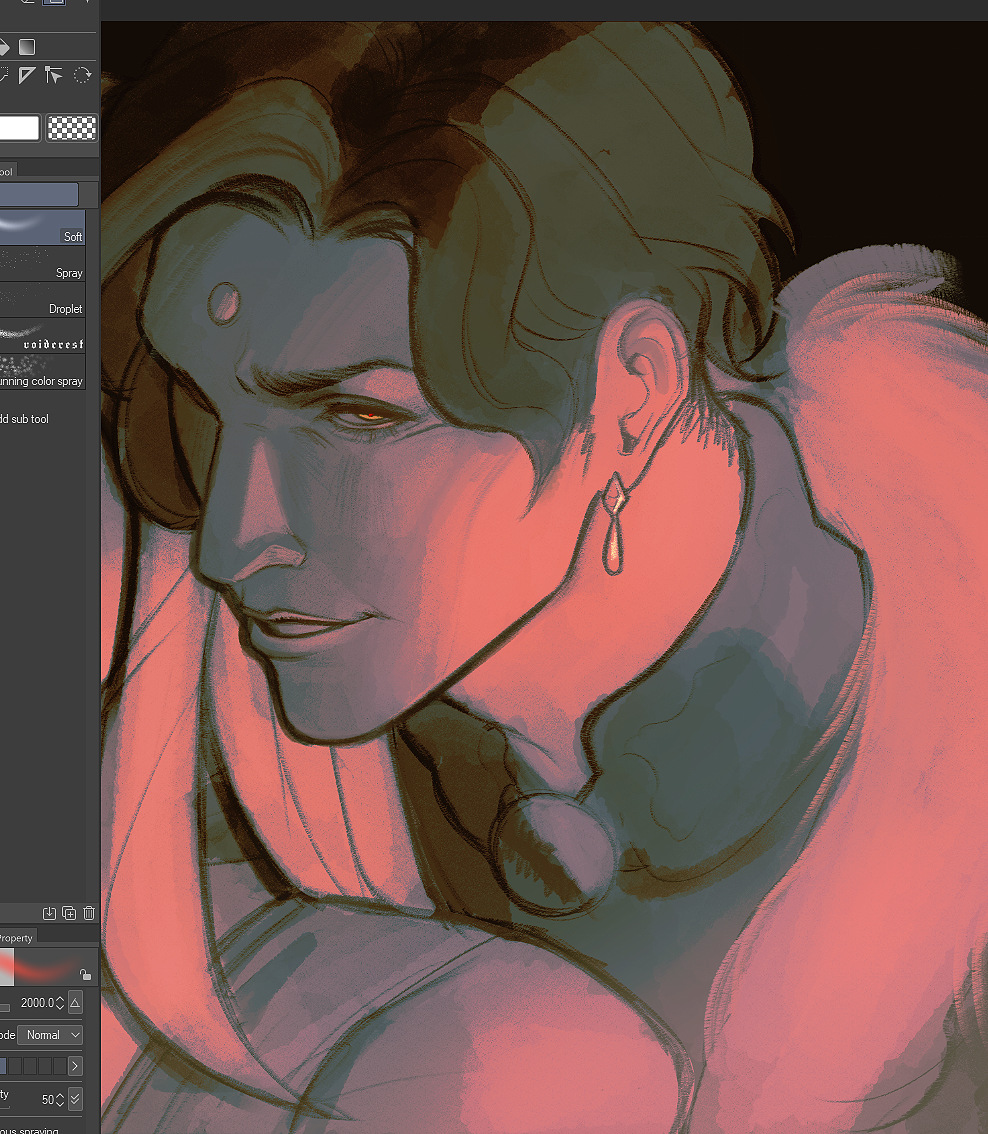Click the triangular ruler tool icon
The image size is (988, 1134).
tap(27, 75)
